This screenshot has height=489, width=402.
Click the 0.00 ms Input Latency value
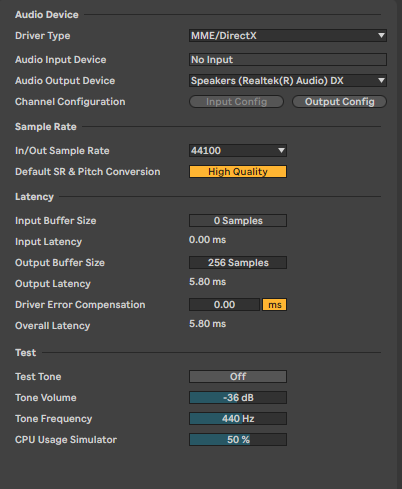(207, 240)
